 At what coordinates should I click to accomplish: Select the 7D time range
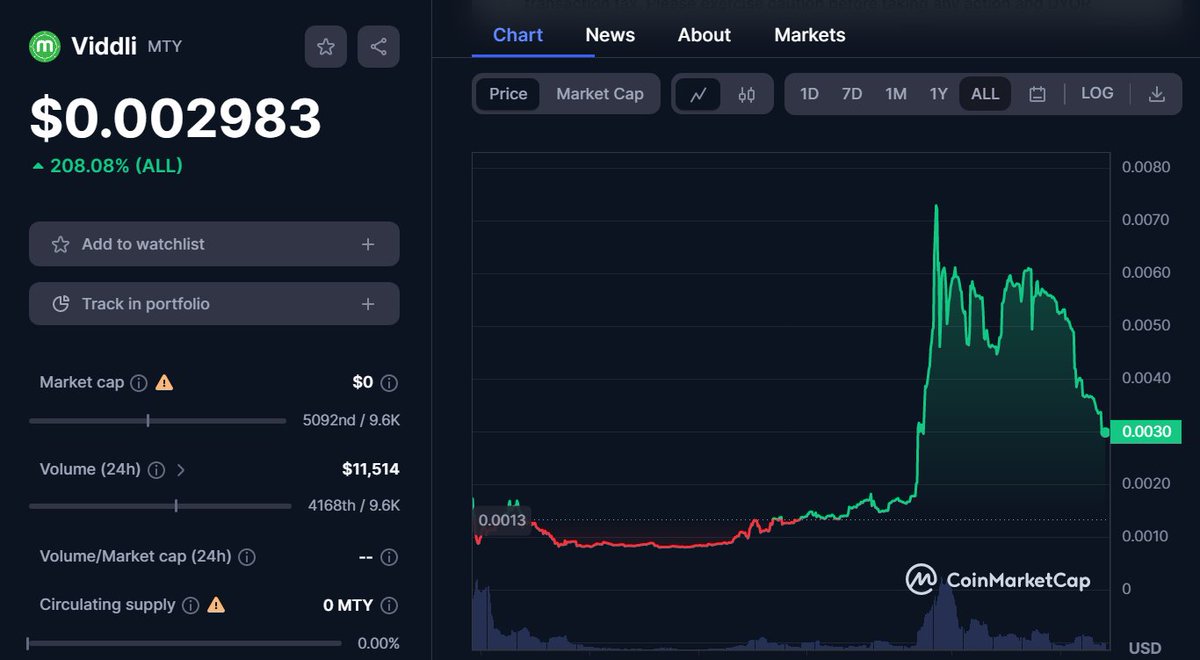tap(852, 94)
